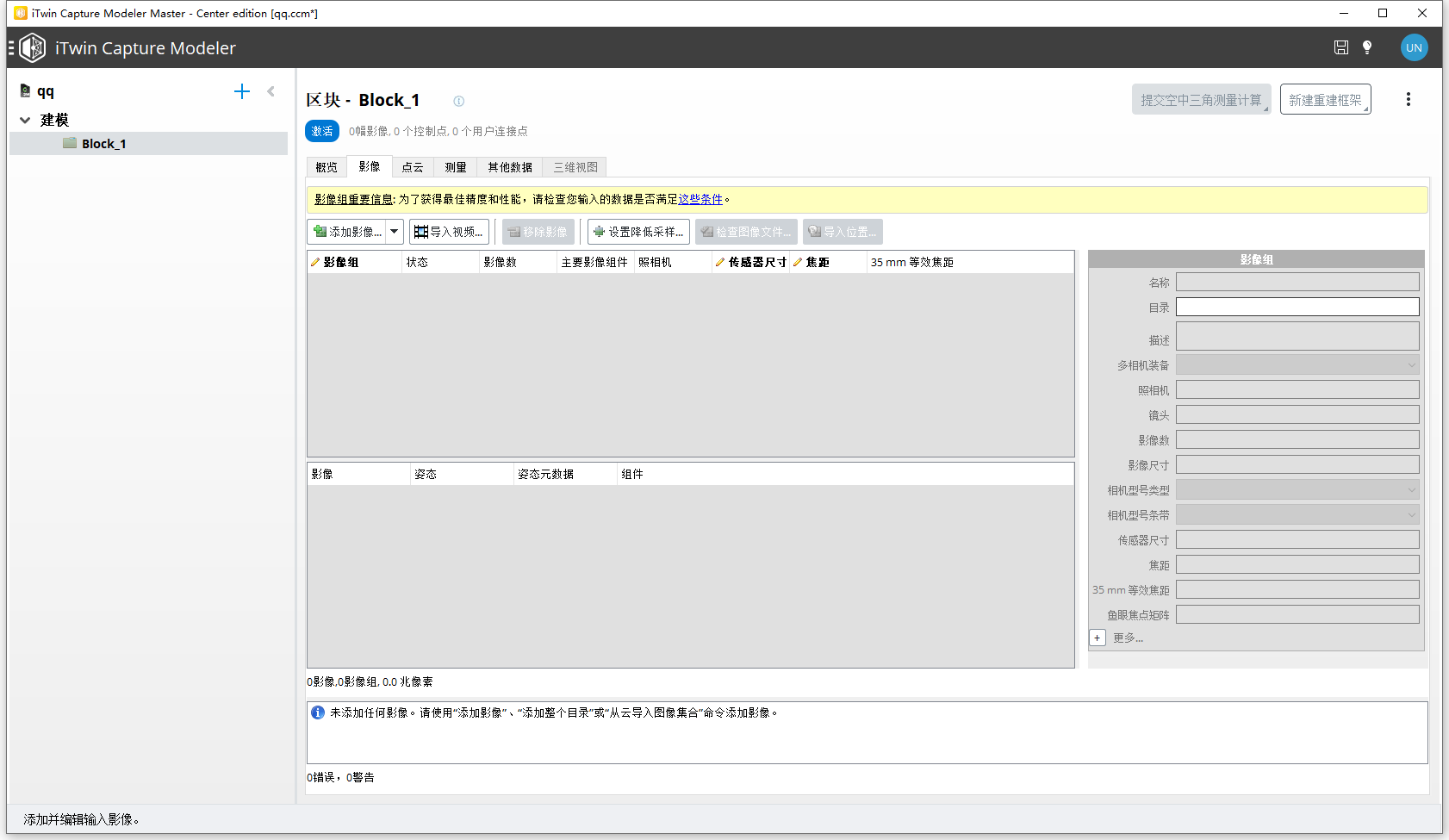Click the 导入位置... button
Image resolution: width=1449 pixels, height=840 pixels.
[843, 232]
